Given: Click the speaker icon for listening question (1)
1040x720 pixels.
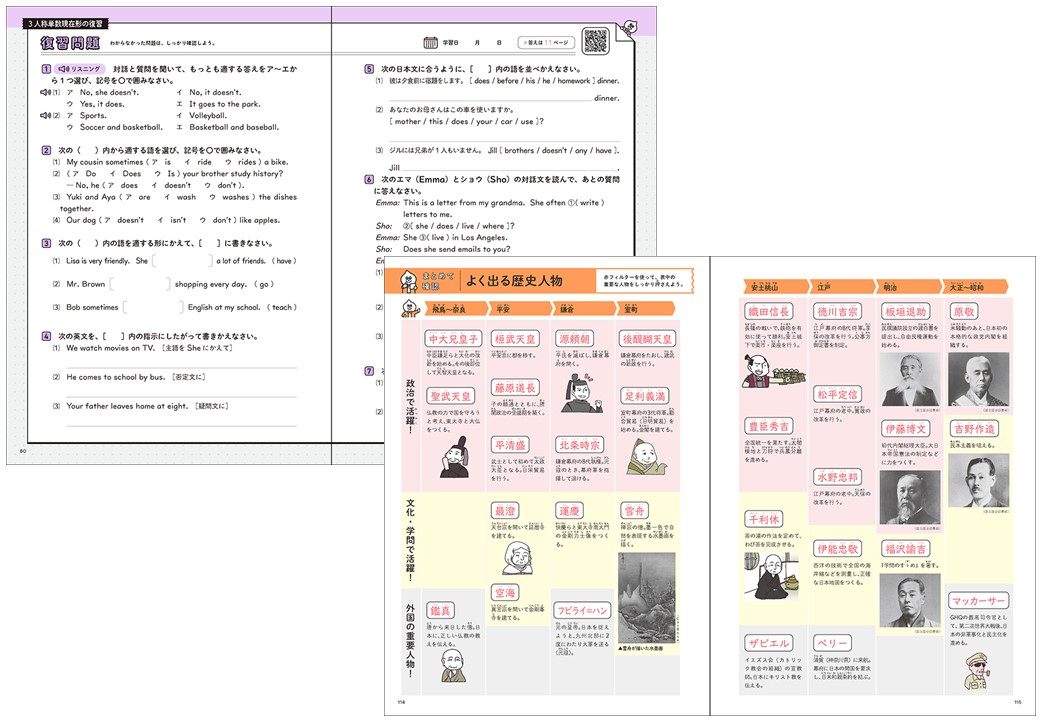Looking at the screenshot, I should point(46,93).
